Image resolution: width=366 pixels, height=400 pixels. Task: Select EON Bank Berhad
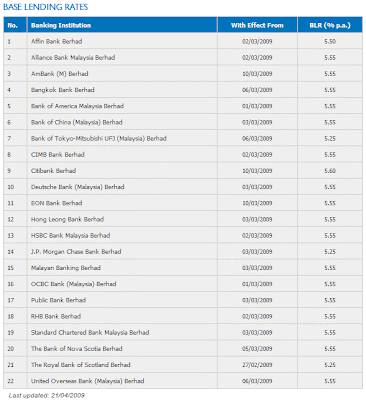pyautogui.click(x=57, y=203)
